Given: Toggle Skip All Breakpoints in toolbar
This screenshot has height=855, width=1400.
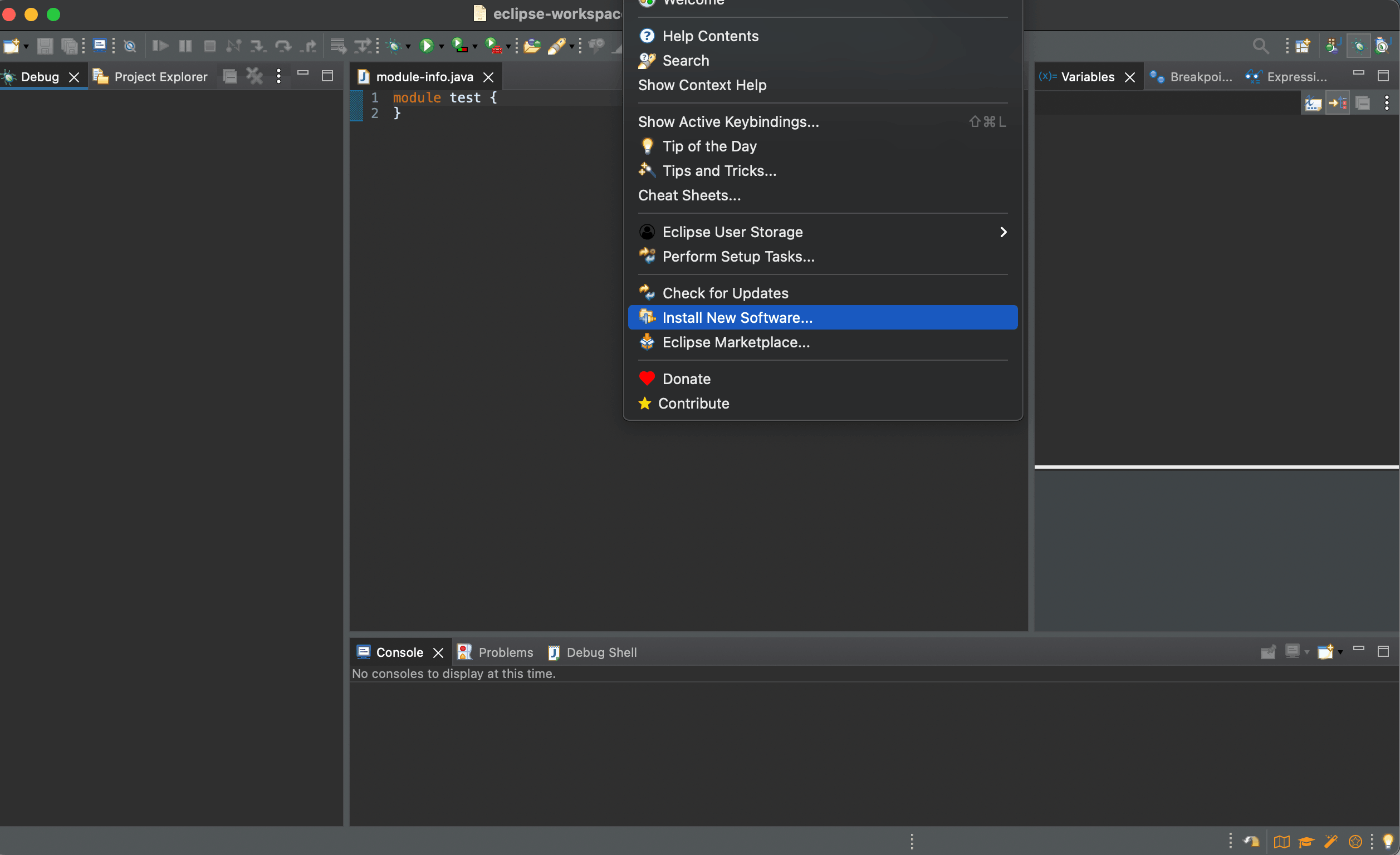Looking at the screenshot, I should [129, 46].
